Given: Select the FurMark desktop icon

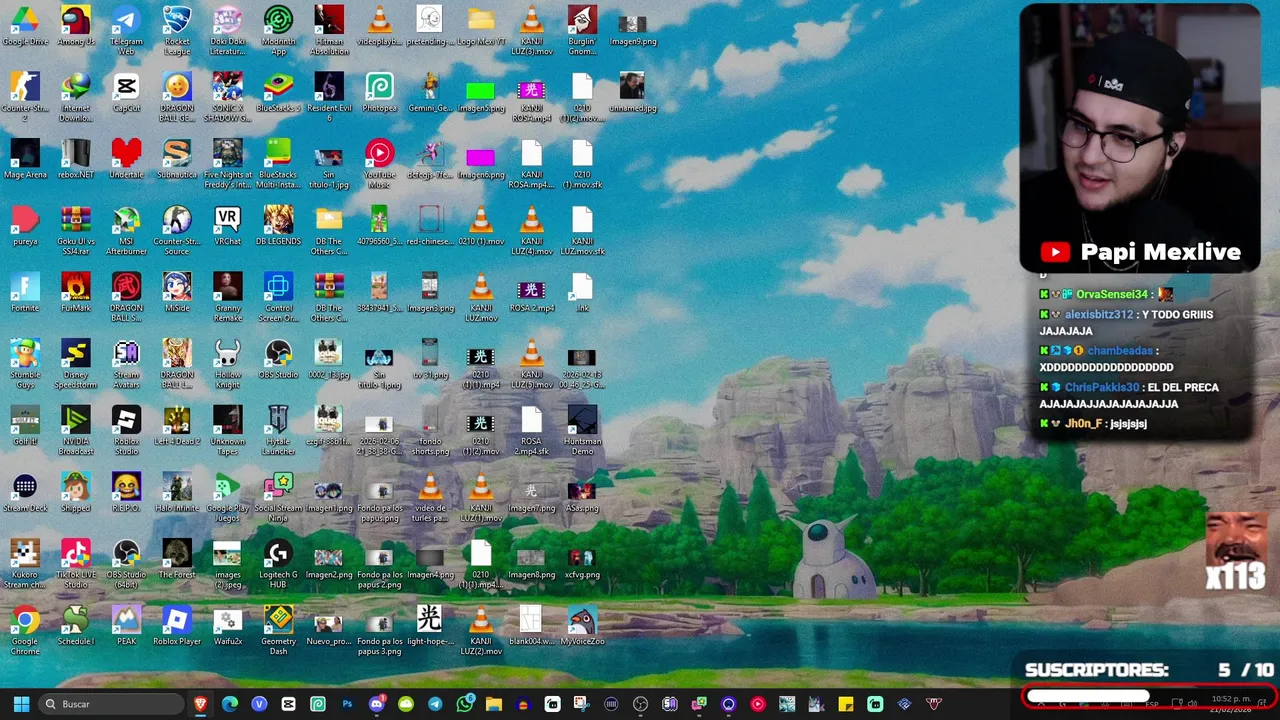Looking at the screenshot, I should click(x=76, y=293).
